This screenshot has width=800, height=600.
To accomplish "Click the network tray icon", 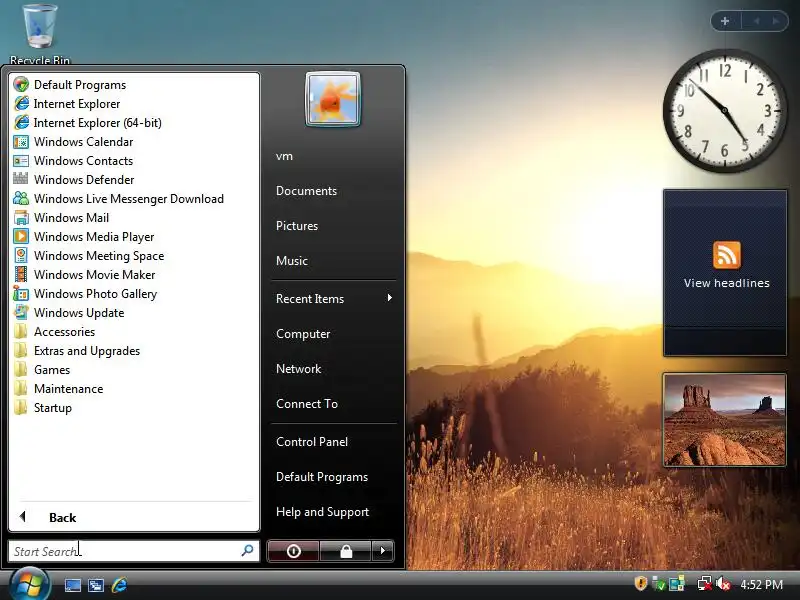I will [705, 583].
